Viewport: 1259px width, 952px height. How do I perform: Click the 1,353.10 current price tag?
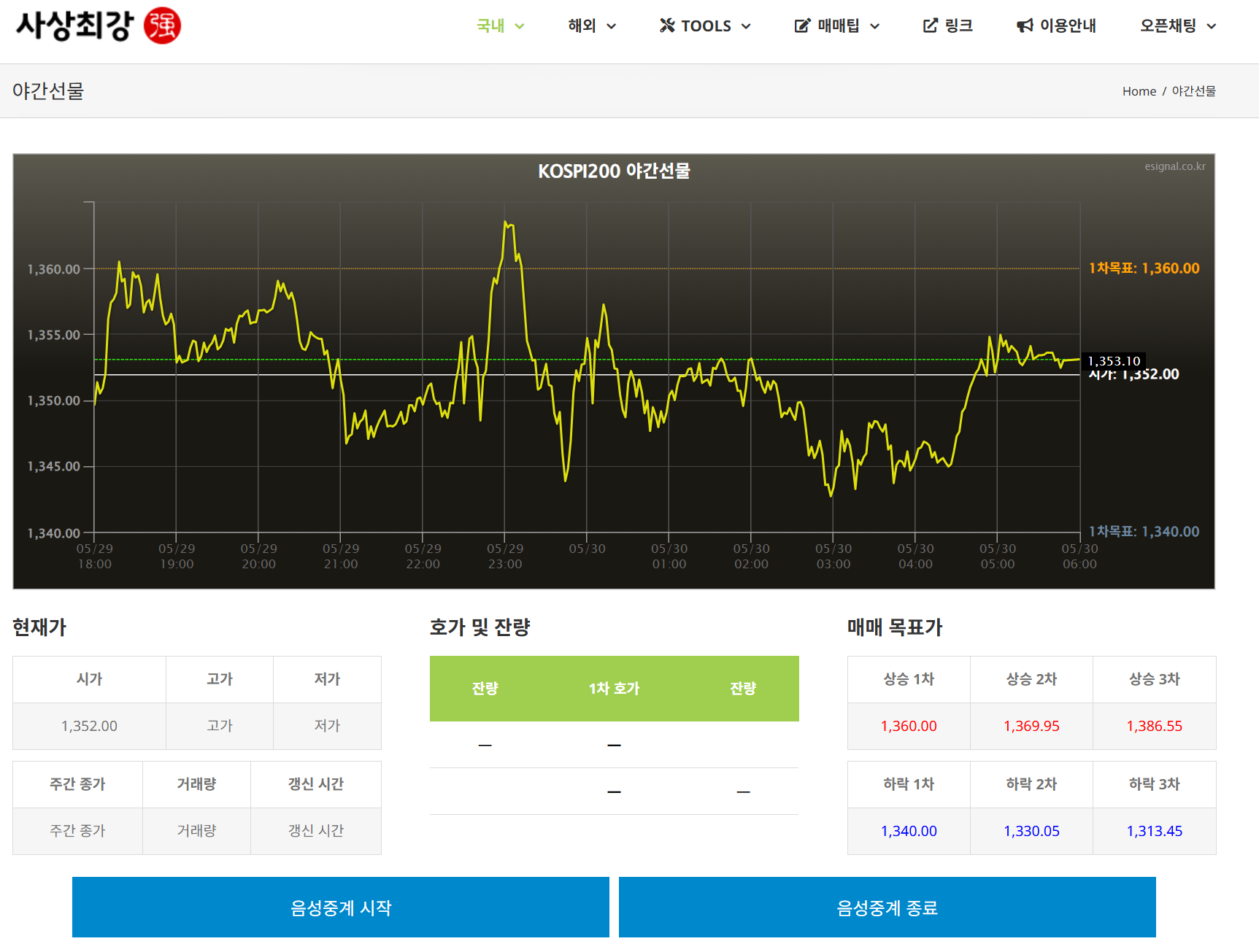(x=1114, y=361)
